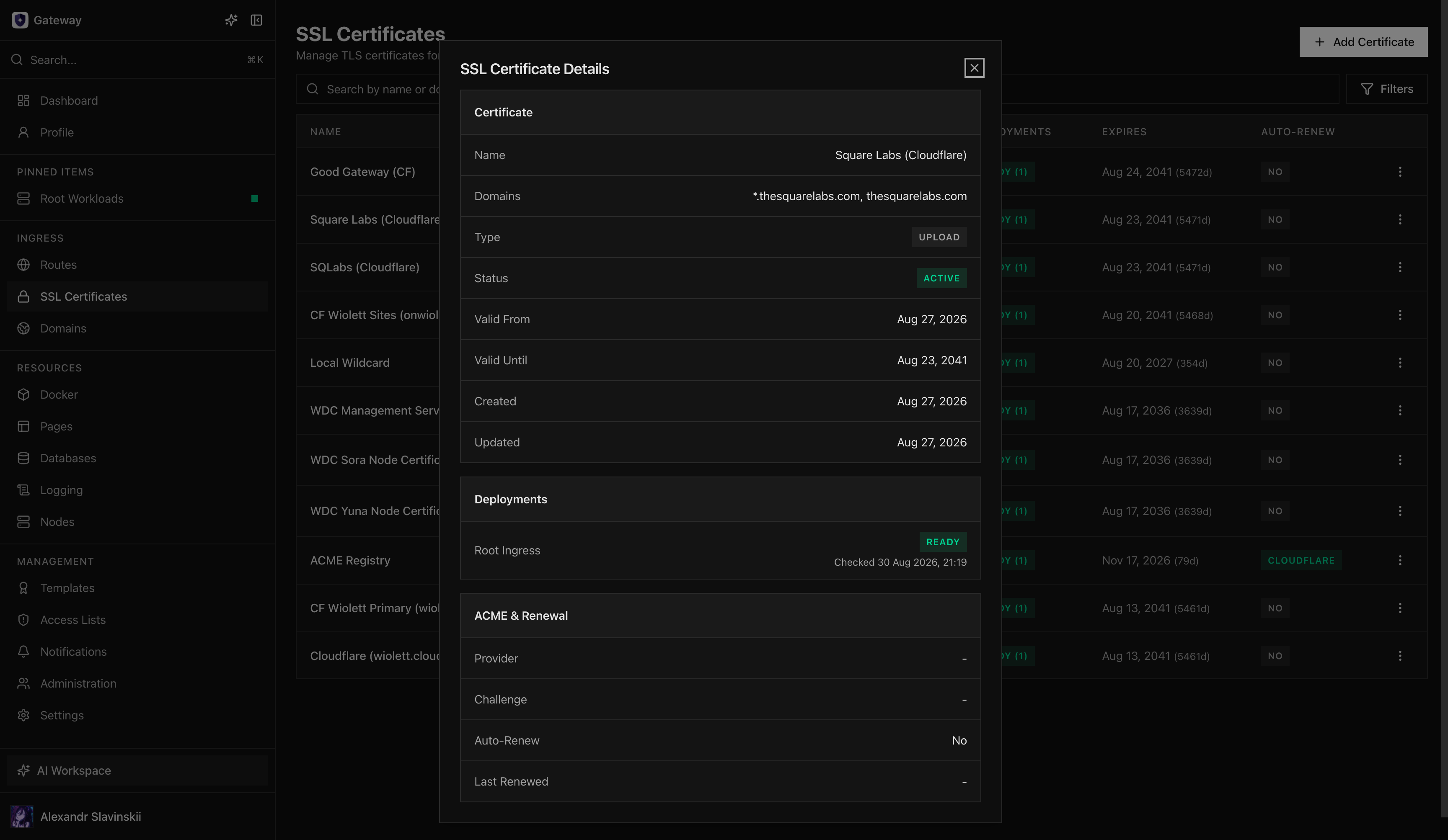
Task: Open actions menu for SQLabs (Cloudflare) row
Action: click(x=1400, y=268)
